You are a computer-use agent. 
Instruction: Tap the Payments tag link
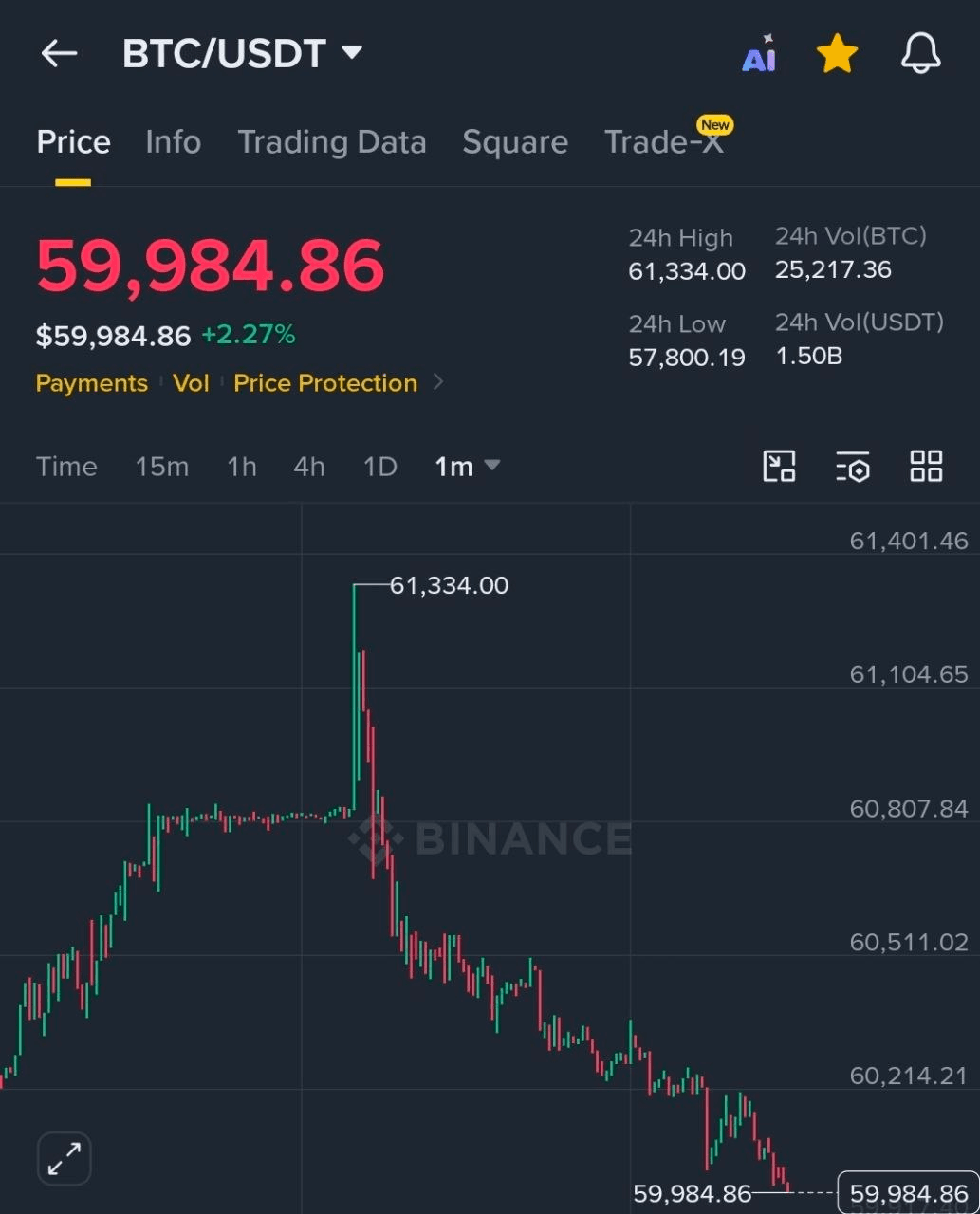point(92,383)
